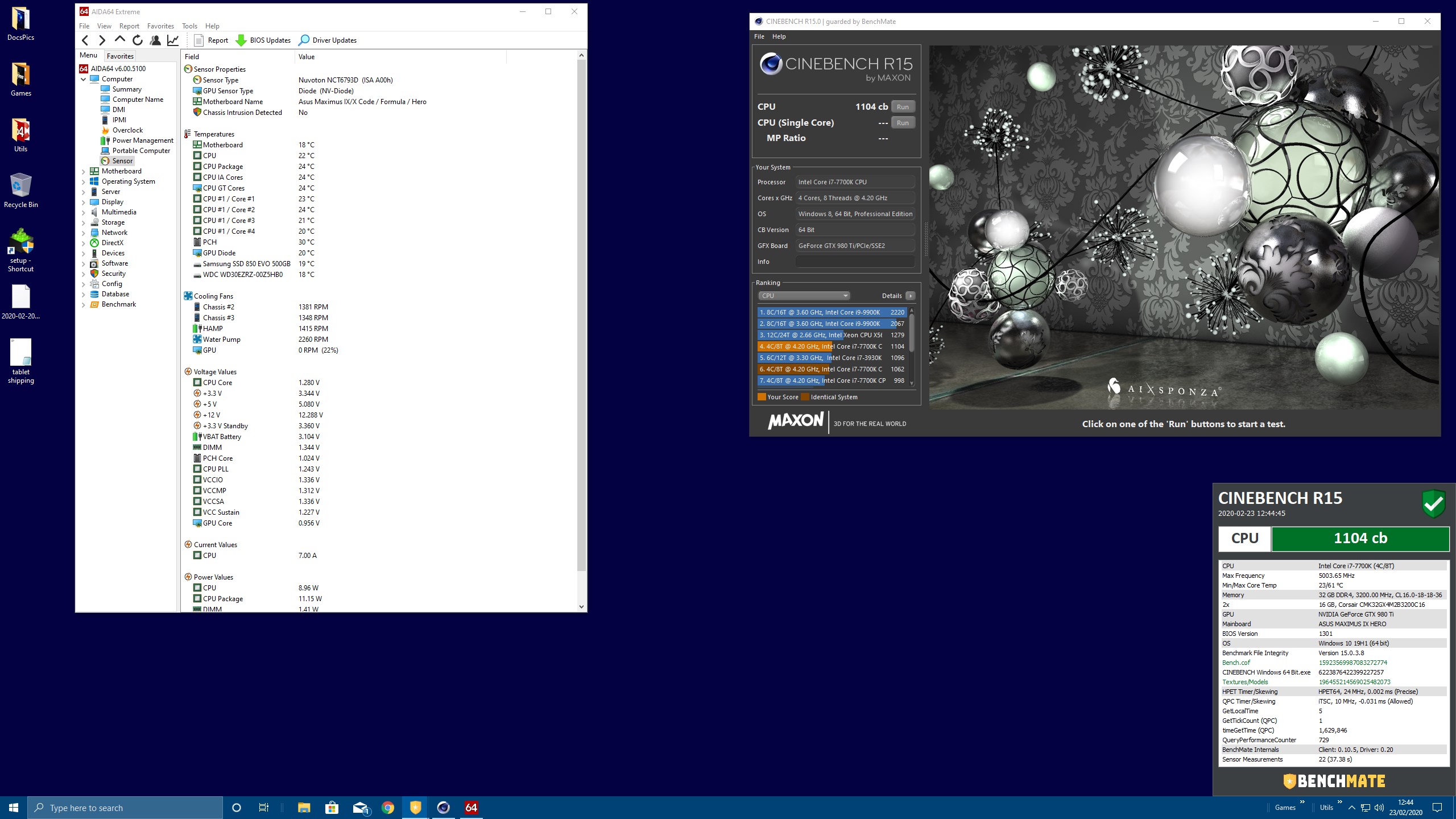
Task: Click the Back arrow in AIDA64 toolbar
Action: click(x=85, y=40)
